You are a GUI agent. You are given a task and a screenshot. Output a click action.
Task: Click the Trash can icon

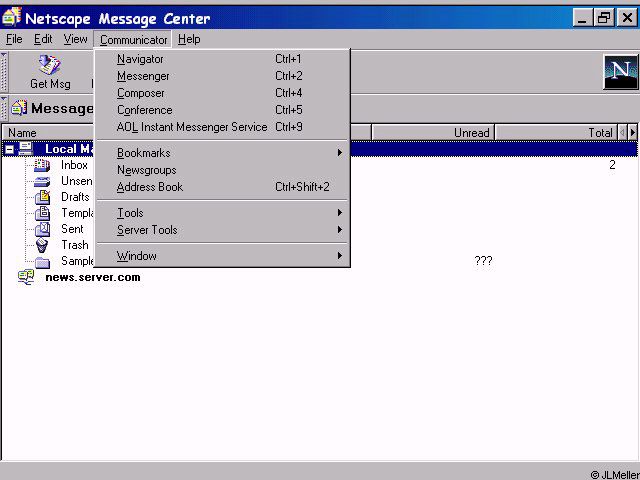(x=42, y=245)
